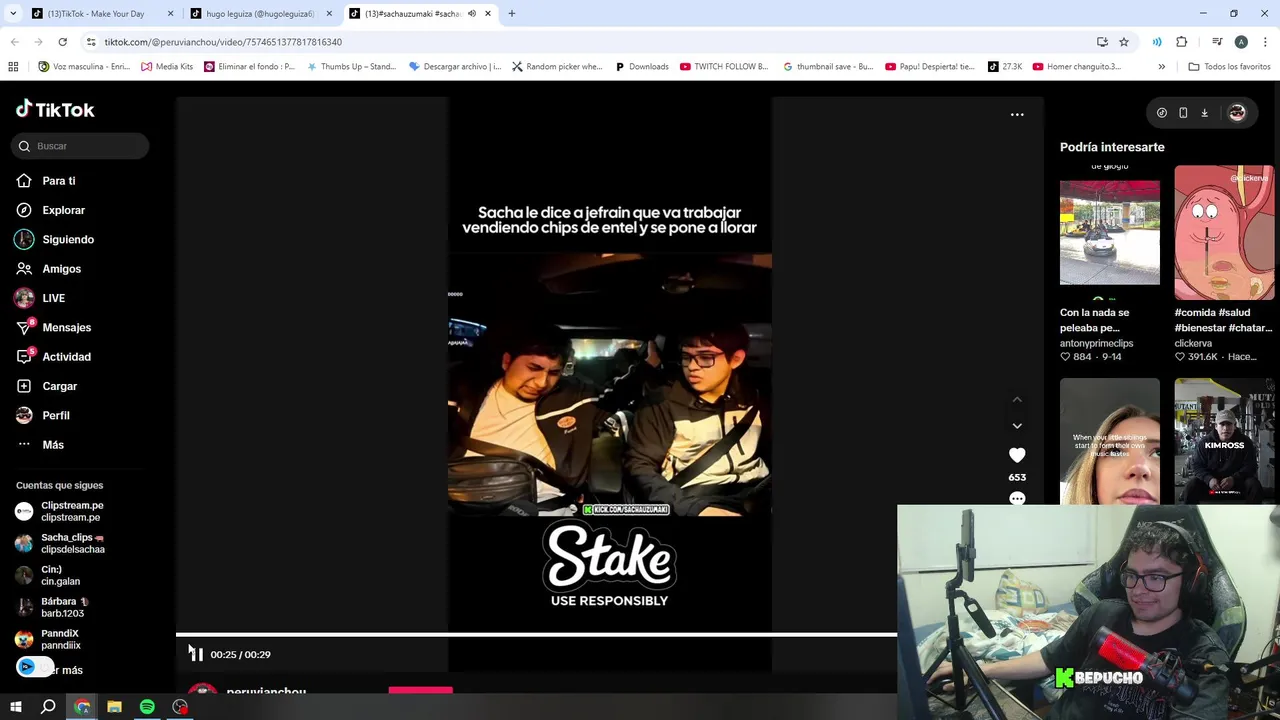Open the three-dot video options menu
The width and height of the screenshot is (1280, 720).
[x=1017, y=114]
